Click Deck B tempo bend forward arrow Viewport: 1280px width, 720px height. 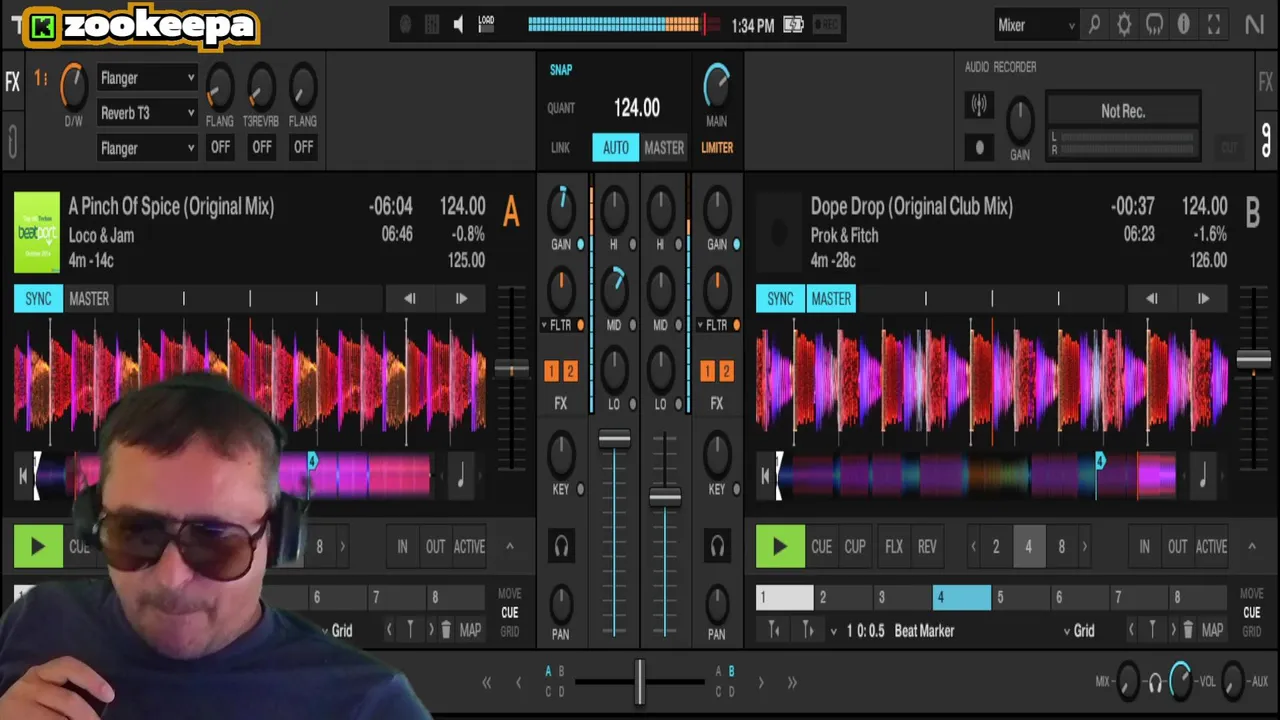click(1203, 298)
